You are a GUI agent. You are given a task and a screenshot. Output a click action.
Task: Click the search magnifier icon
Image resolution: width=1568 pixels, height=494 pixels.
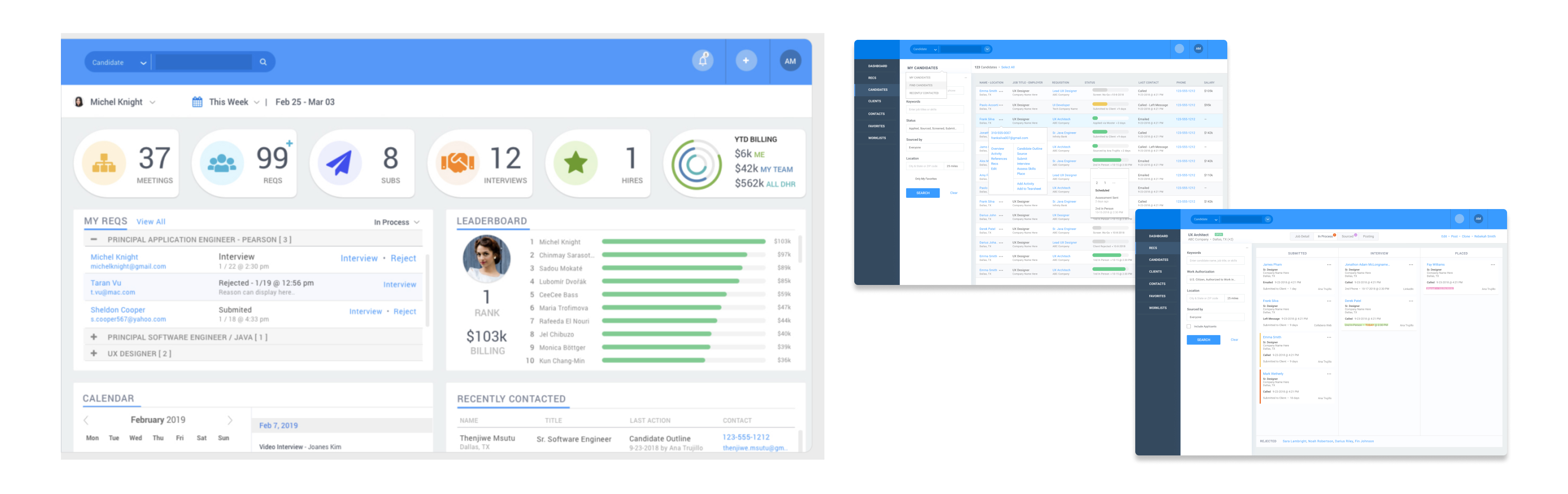[x=263, y=62]
